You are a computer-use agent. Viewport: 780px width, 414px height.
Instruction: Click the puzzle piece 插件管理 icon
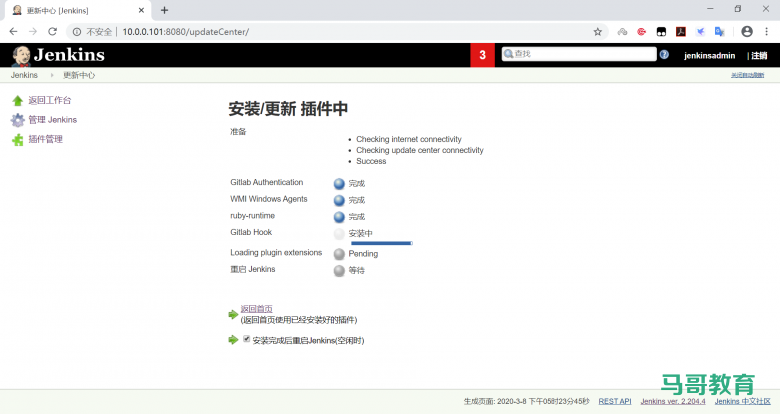pos(17,140)
